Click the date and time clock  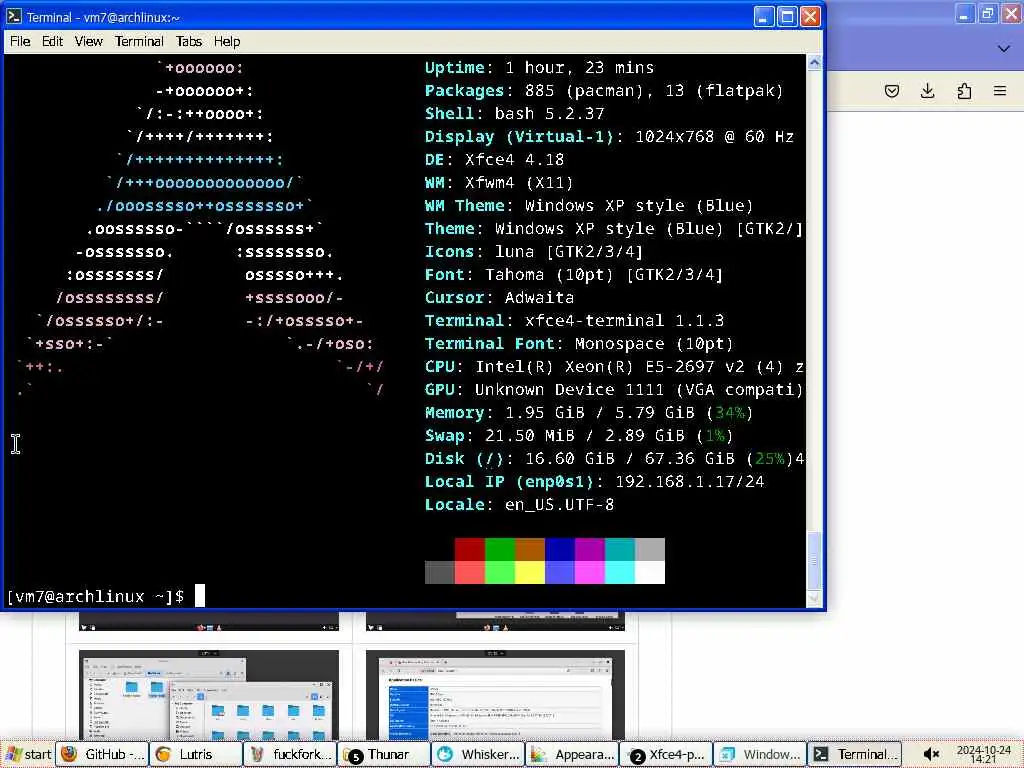click(x=983, y=754)
